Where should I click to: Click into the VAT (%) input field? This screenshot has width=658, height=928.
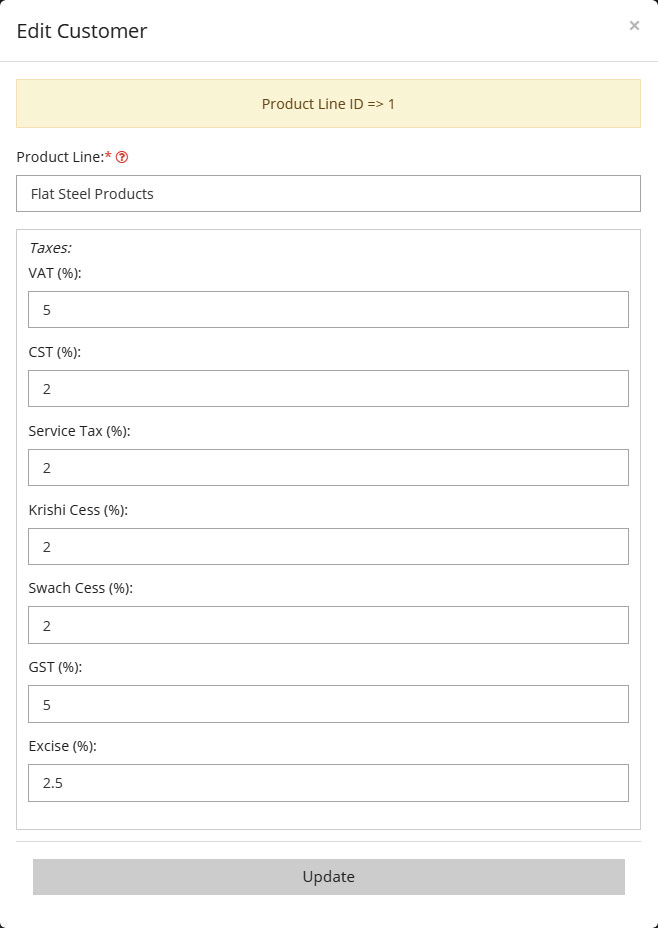(x=328, y=310)
